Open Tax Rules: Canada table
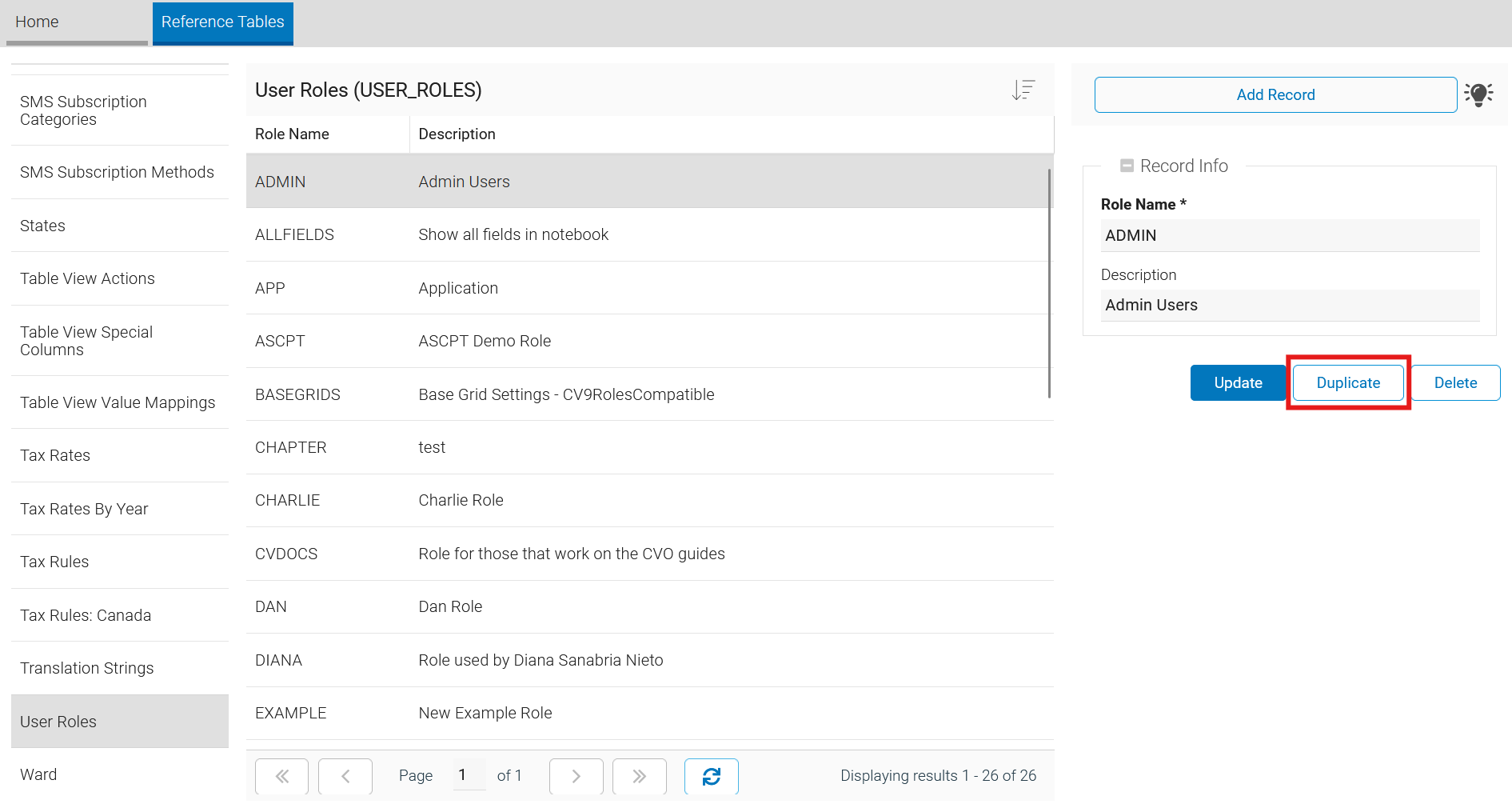This screenshot has width=1512, height=812. pos(120,615)
